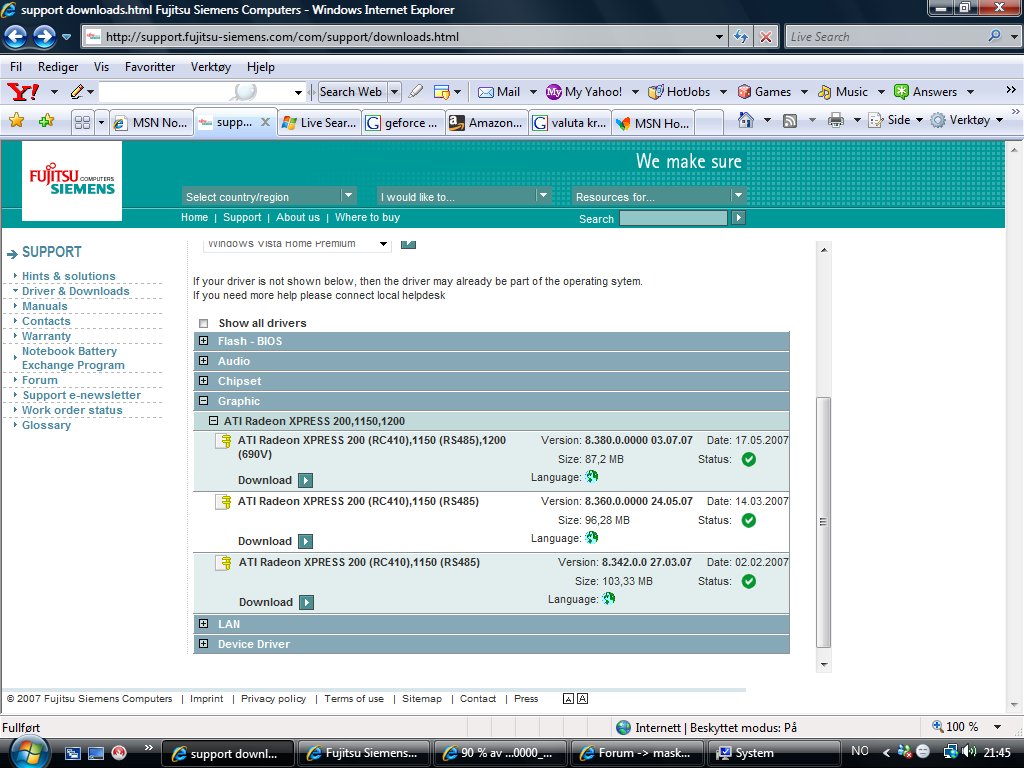
Task: Expand the Audio driver section
Action: (x=204, y=361)
